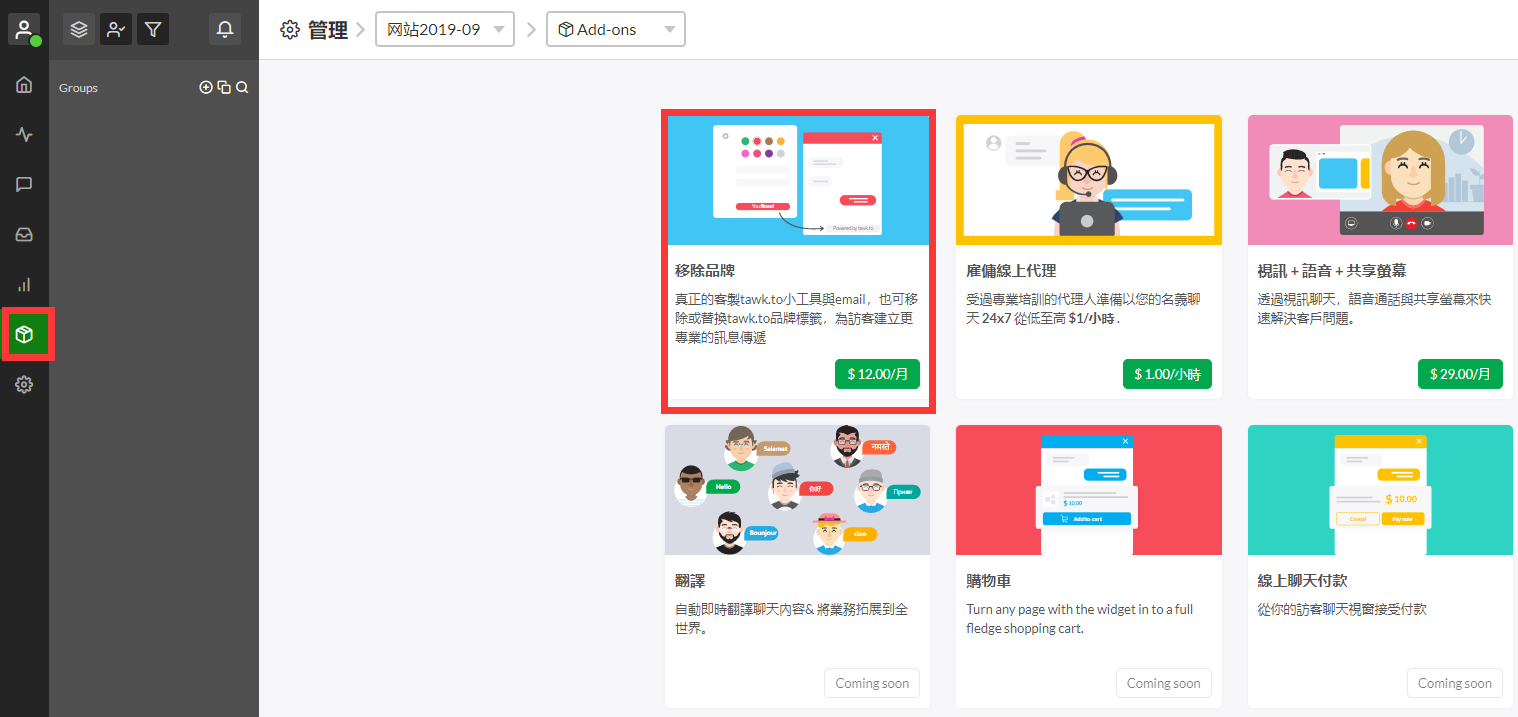
Task: Click the filter funnel icon
Action: tap(152, 30)
